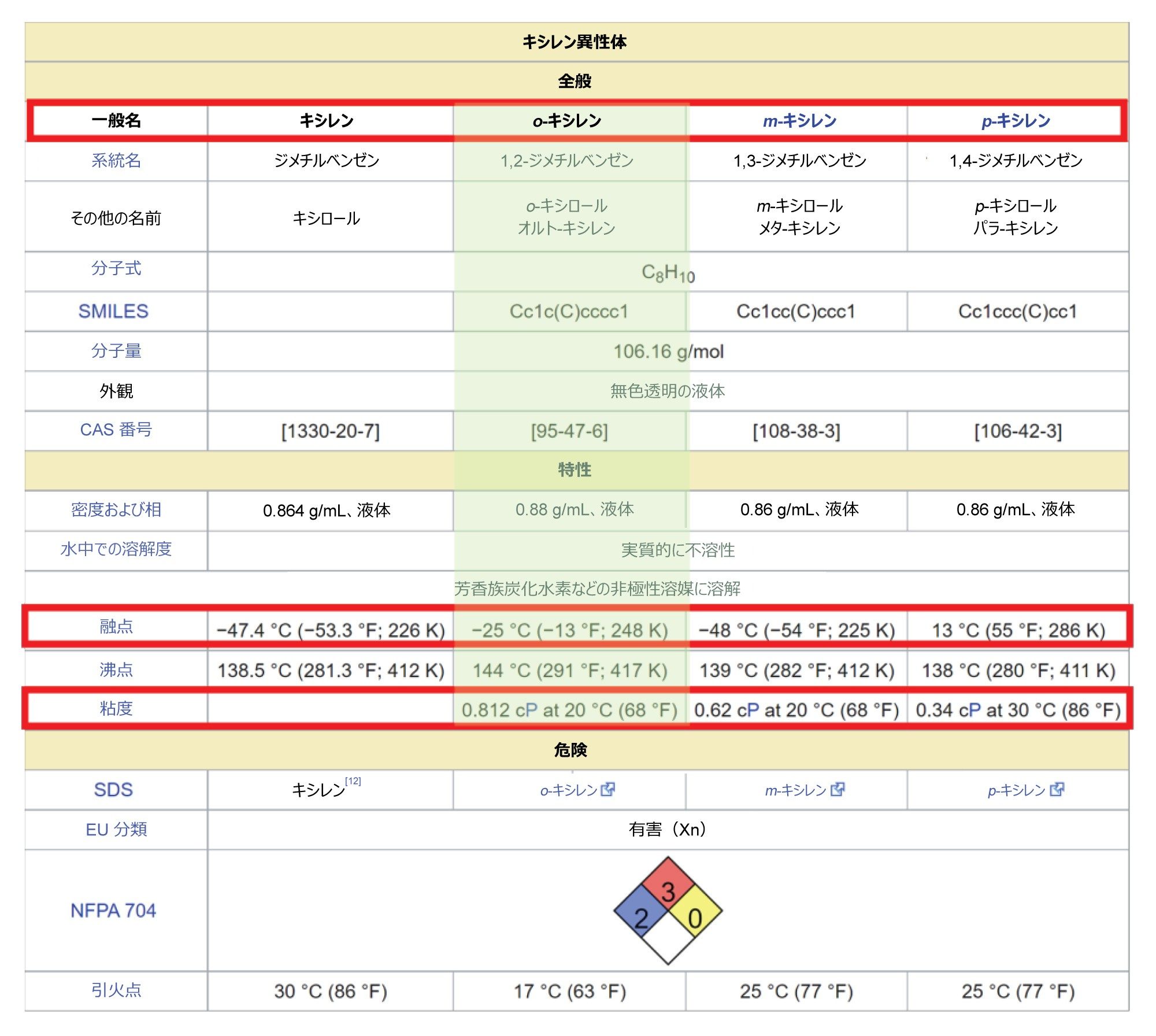1156x1036 pixels.
Task: Click external link icon beside m-キシレン SDS
Action: click(x=838, y=790)
